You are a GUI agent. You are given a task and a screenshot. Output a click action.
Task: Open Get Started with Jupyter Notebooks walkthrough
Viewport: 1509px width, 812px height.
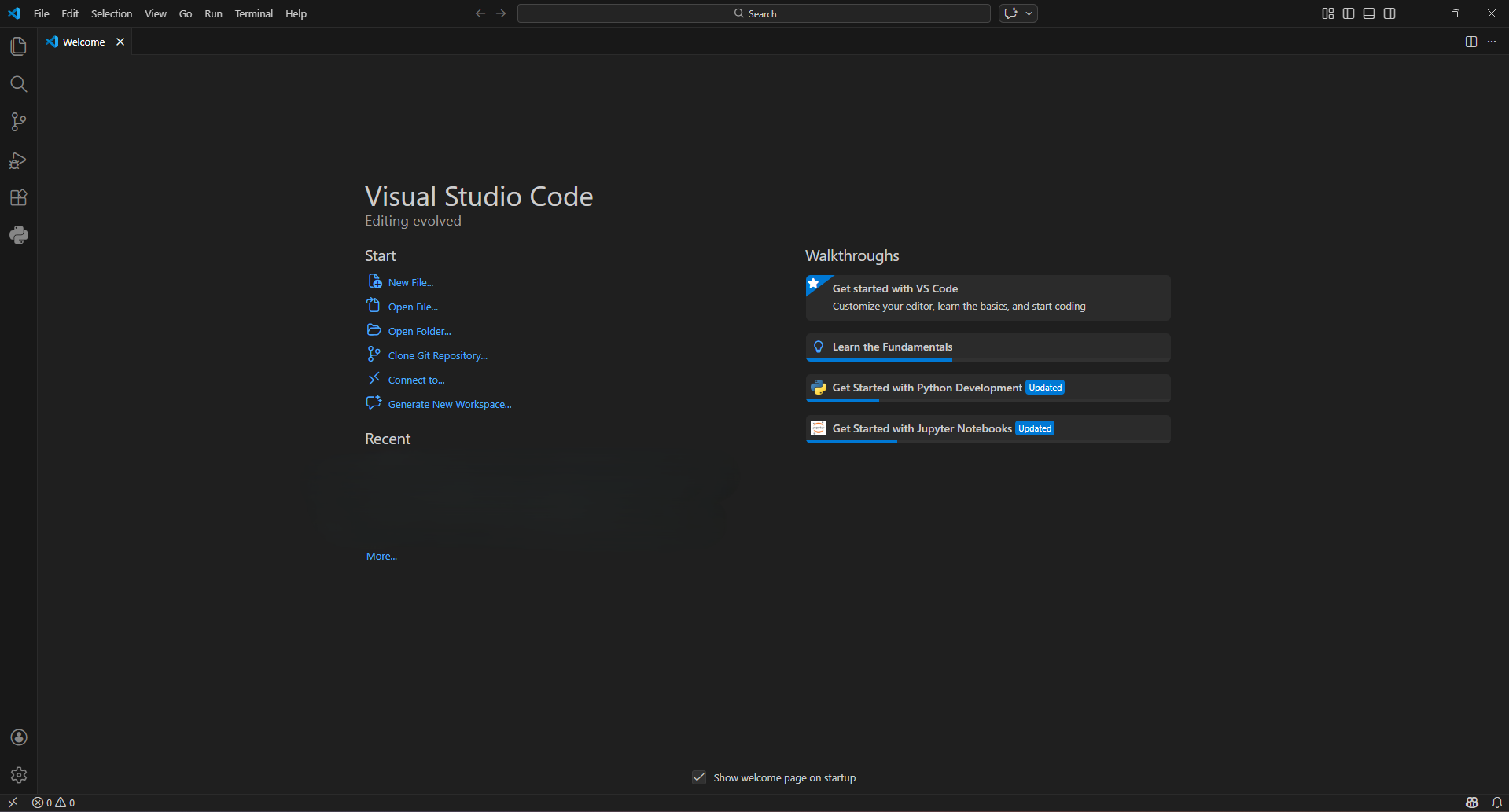(x=988, y=428)
